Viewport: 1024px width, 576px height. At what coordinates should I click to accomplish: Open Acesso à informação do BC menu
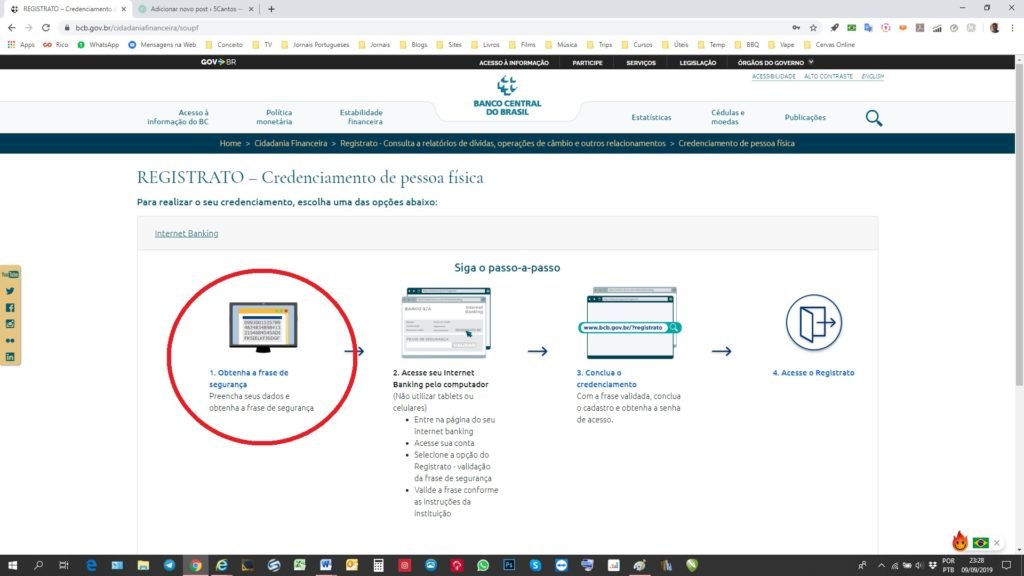point(178,117)
